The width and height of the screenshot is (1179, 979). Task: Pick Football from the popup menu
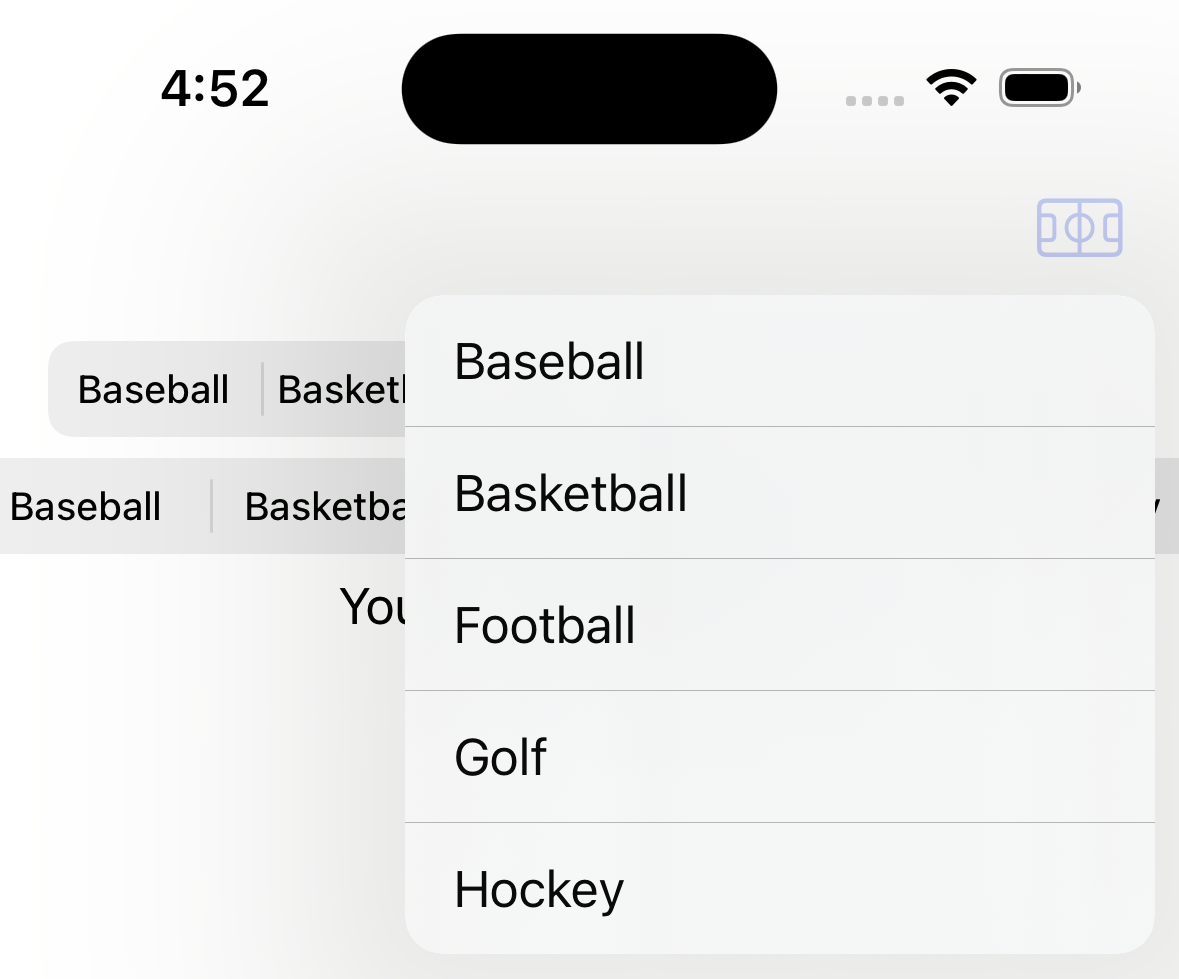(x=779, y=625)
